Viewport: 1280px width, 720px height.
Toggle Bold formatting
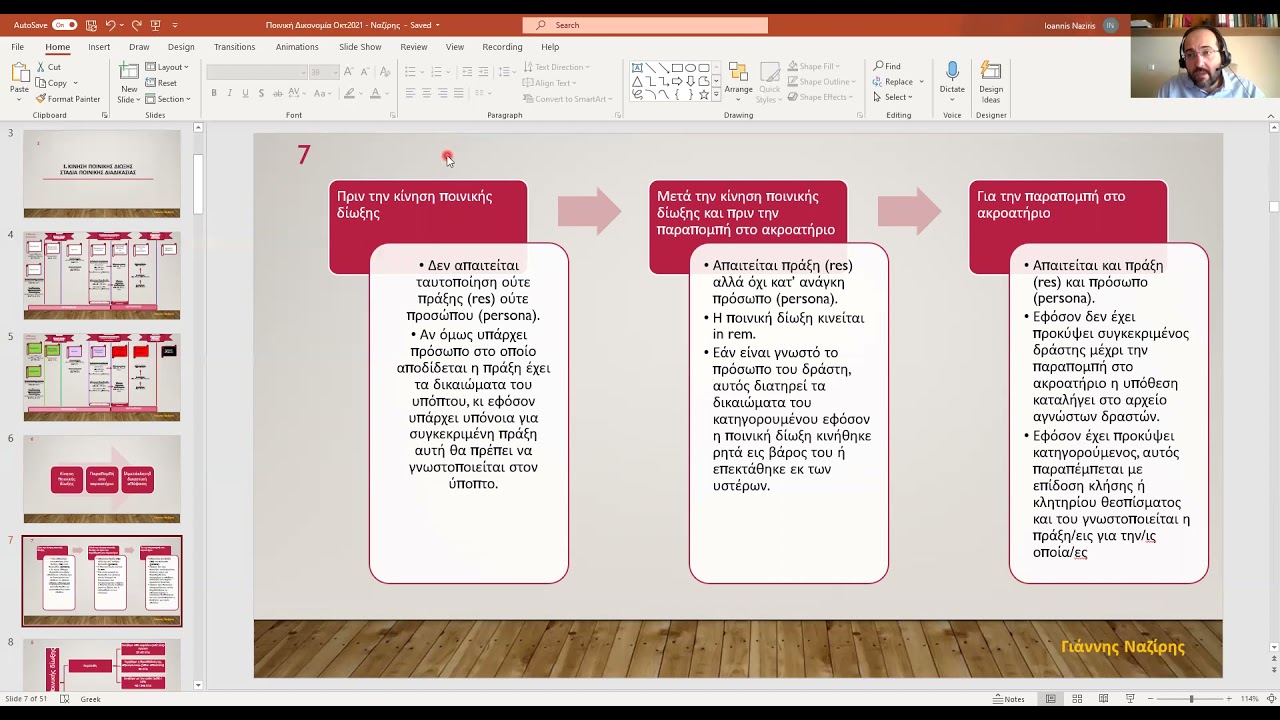click(x=213, y=93)
